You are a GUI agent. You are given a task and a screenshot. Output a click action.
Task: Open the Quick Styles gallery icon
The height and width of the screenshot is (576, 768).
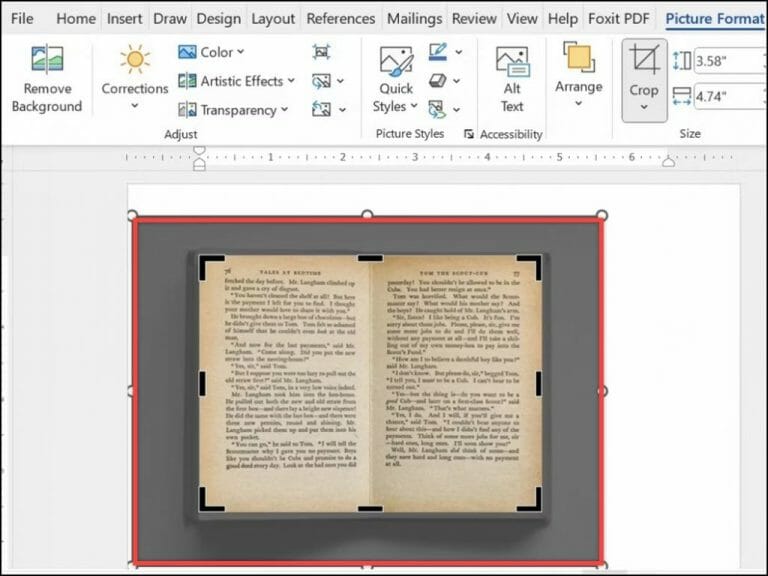396,62
